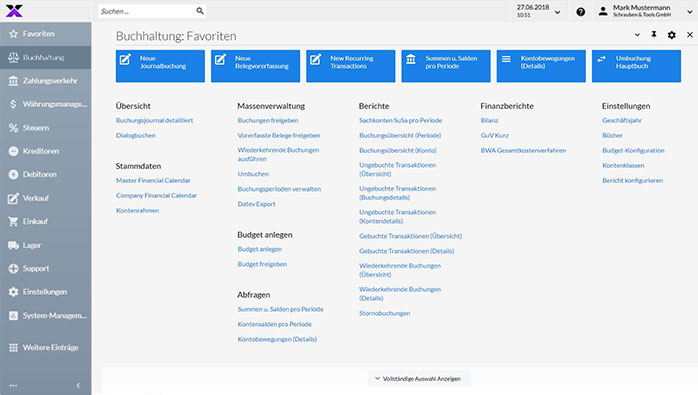The width and height of the screenshot is (698, 395).
Task: Click the Debitoren plus circle icon
Action: [13, 175]
